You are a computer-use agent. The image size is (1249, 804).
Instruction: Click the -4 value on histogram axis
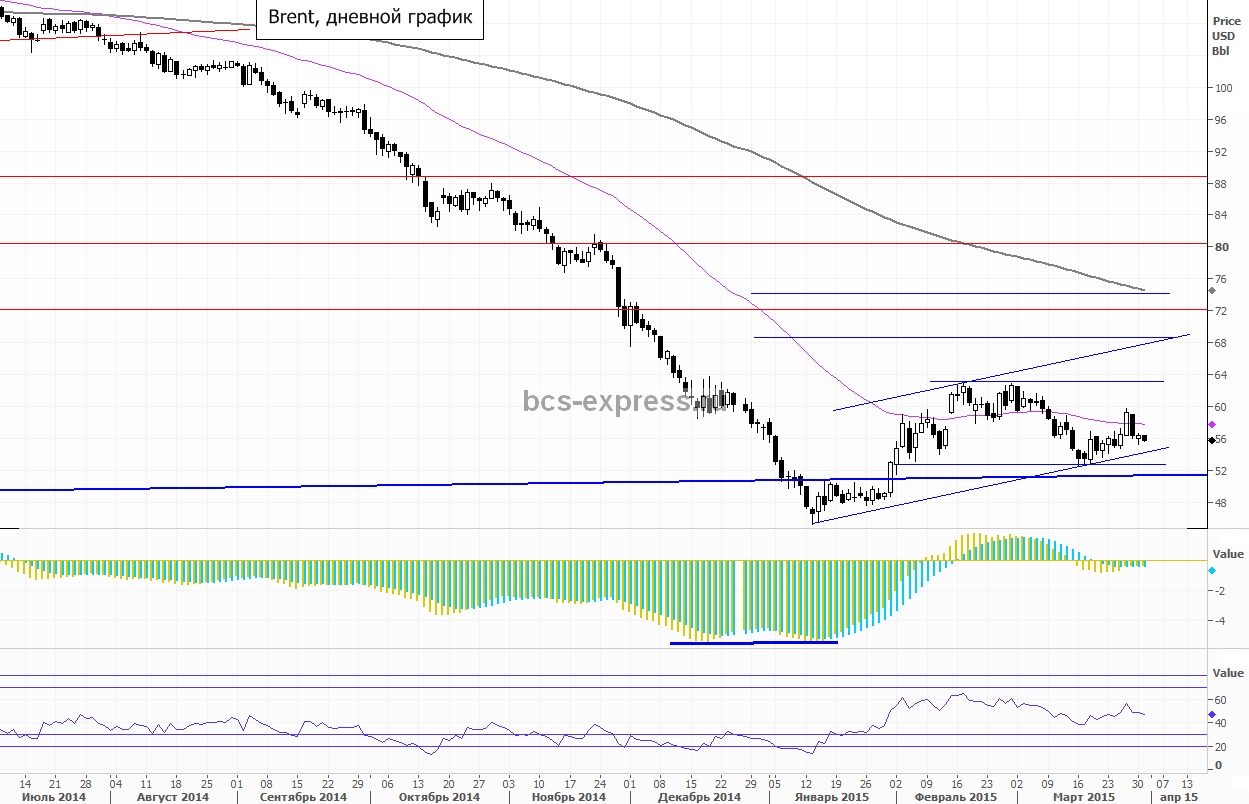[x=1220, y=621]
